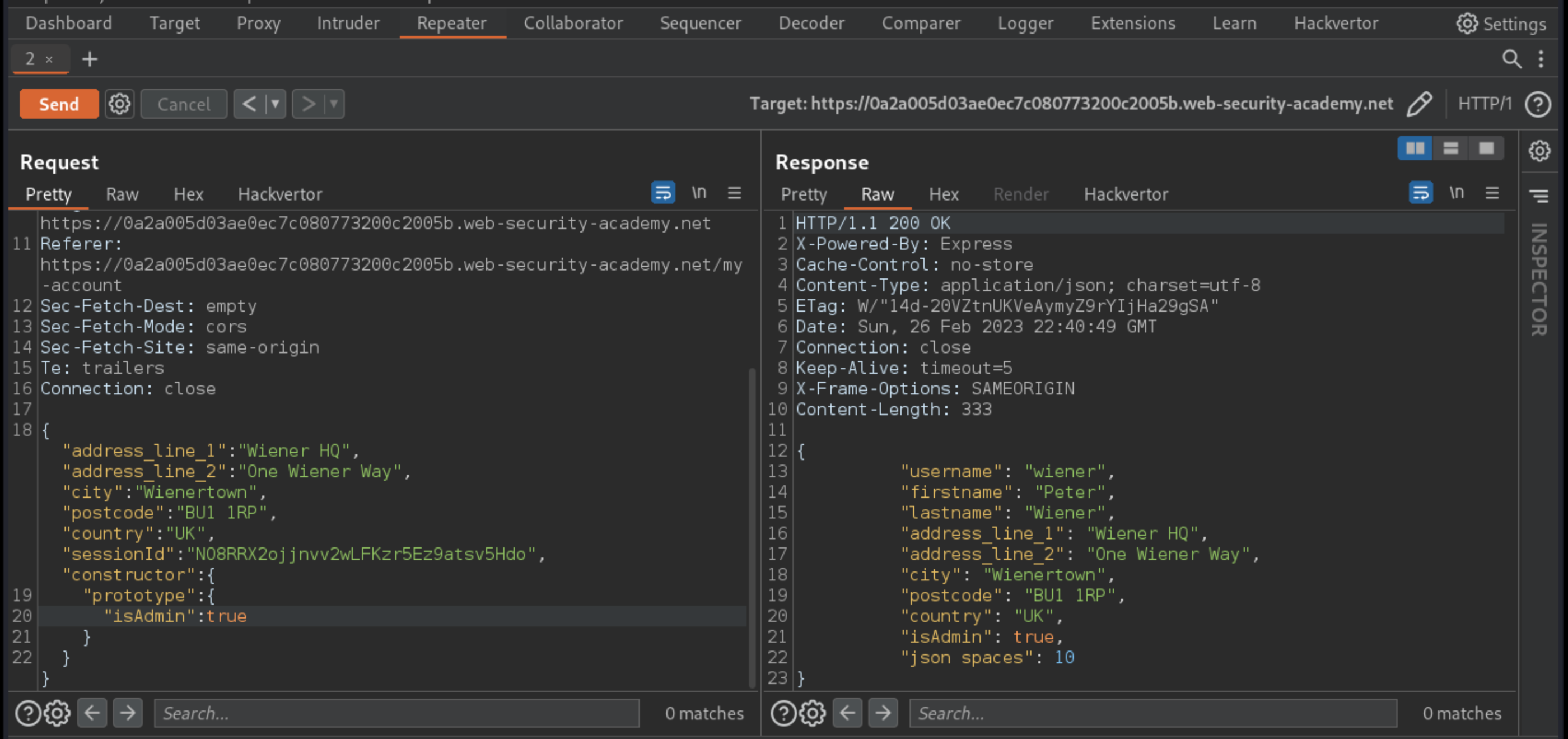
Task: Open send request options gear beside Send
Action: tap(119, 104)
